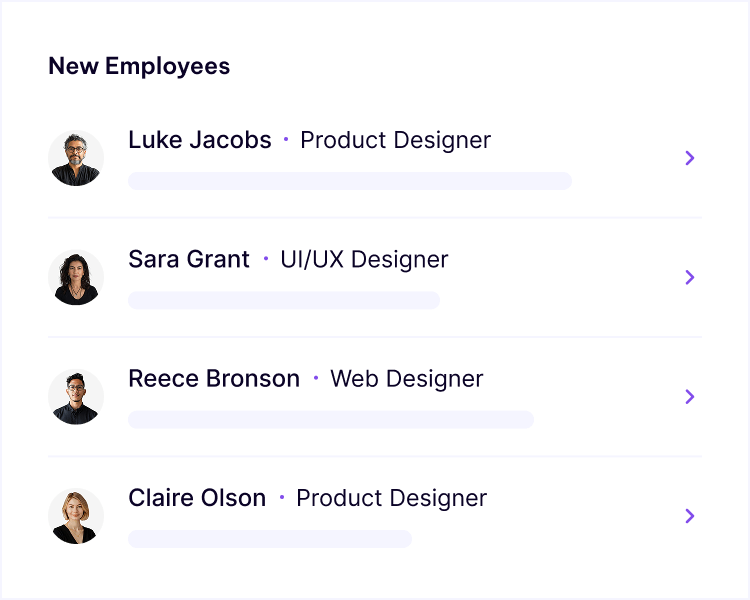The image size is (750, 600).
Task: Click the placeholder bar under Sara Grant
Action: (x=284, y=300)
